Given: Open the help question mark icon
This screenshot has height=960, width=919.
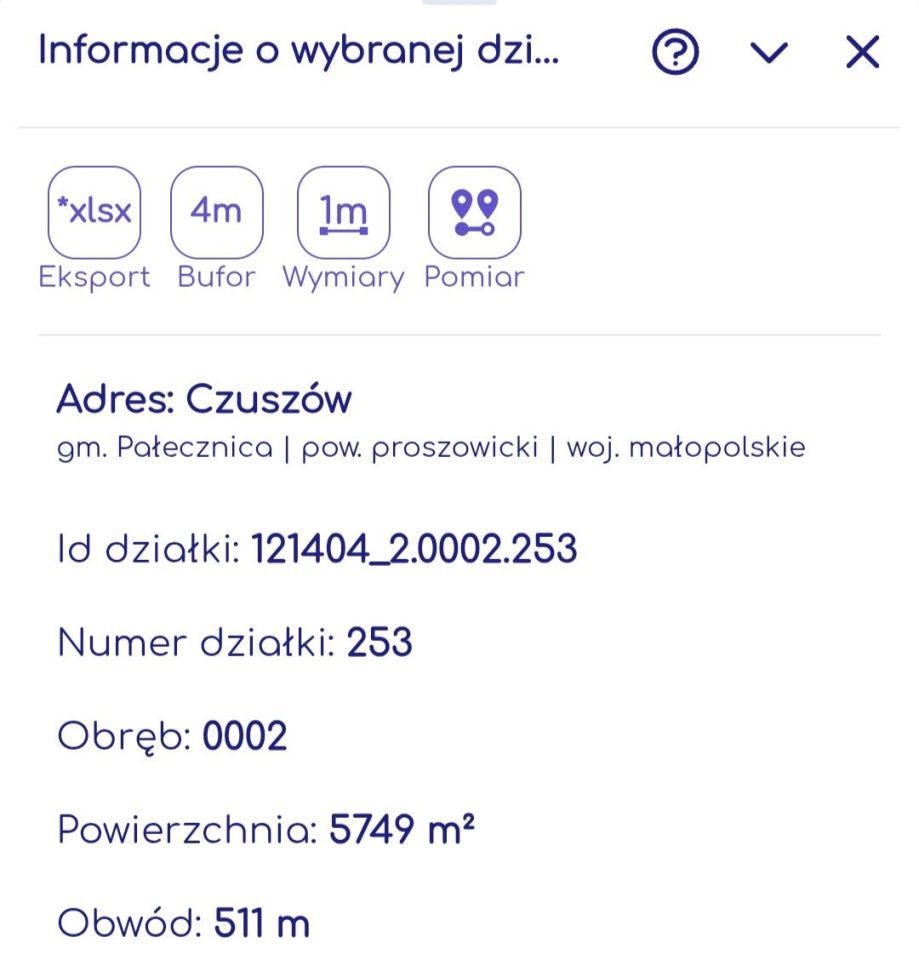Looking at the screenshot, I should point(675,52).
